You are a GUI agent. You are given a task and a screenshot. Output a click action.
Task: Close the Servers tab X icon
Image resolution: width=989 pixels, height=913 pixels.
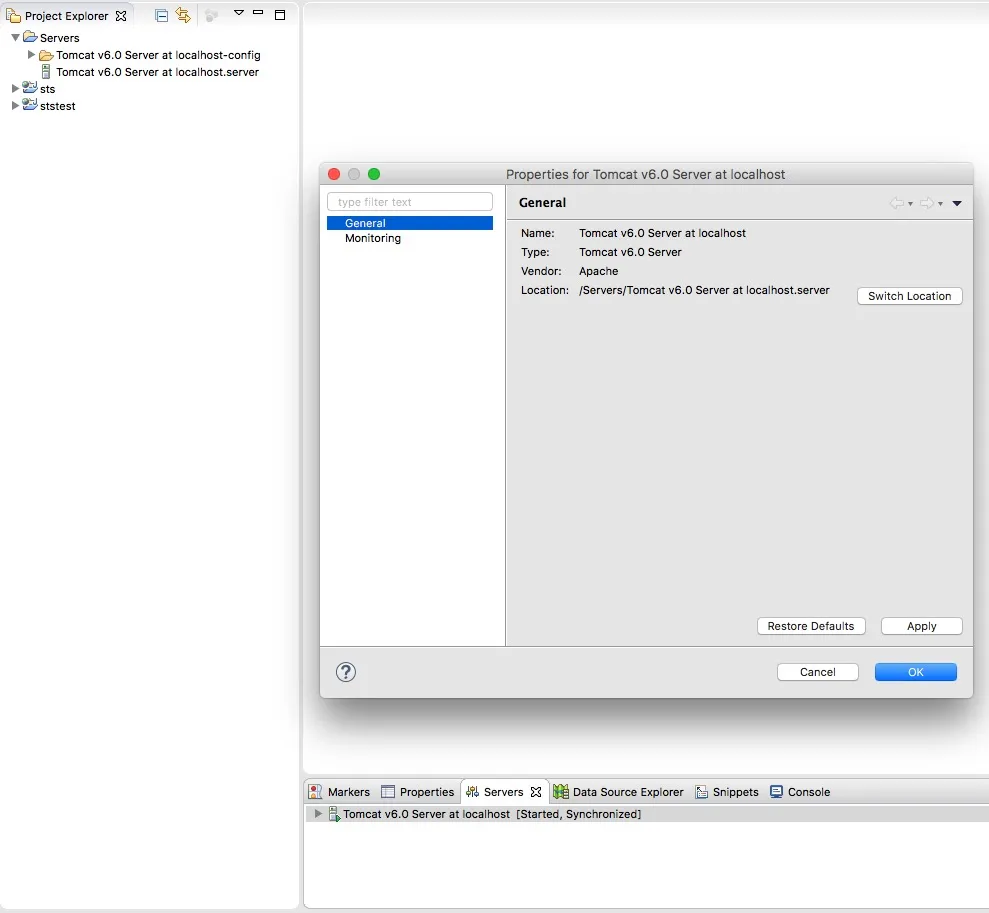coord(536,792)
